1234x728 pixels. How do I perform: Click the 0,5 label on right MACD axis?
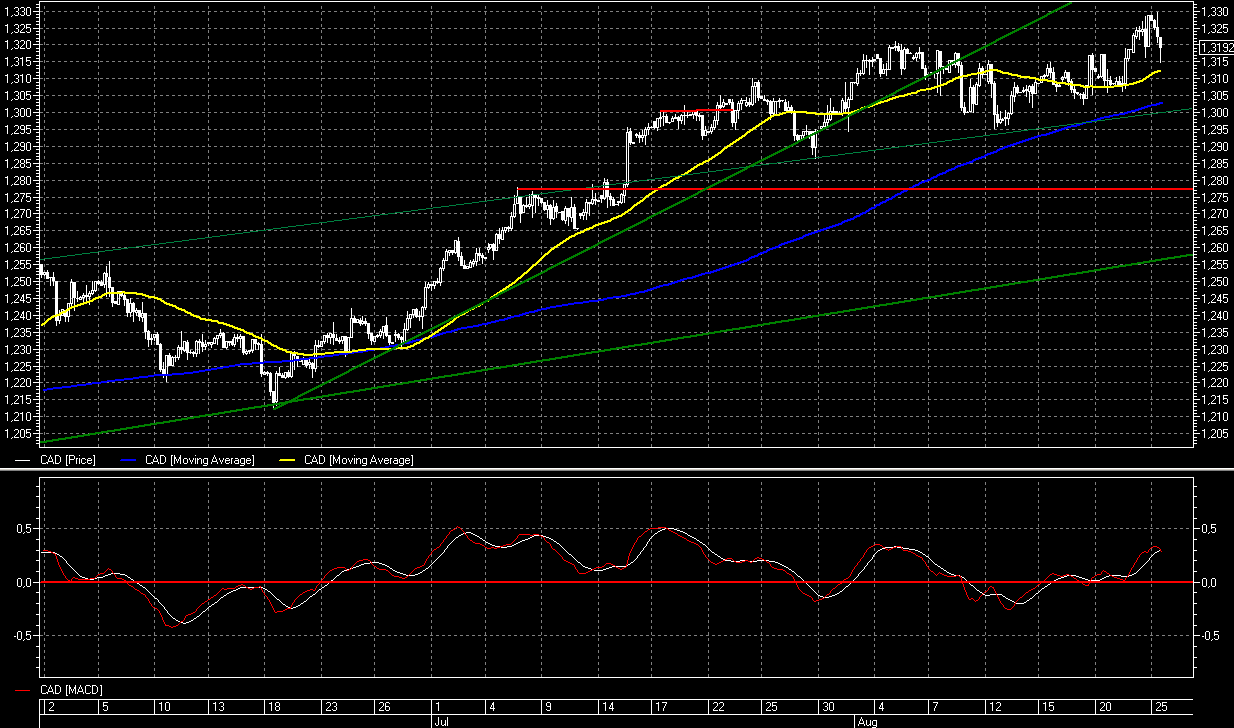(x=1208, y=528)
